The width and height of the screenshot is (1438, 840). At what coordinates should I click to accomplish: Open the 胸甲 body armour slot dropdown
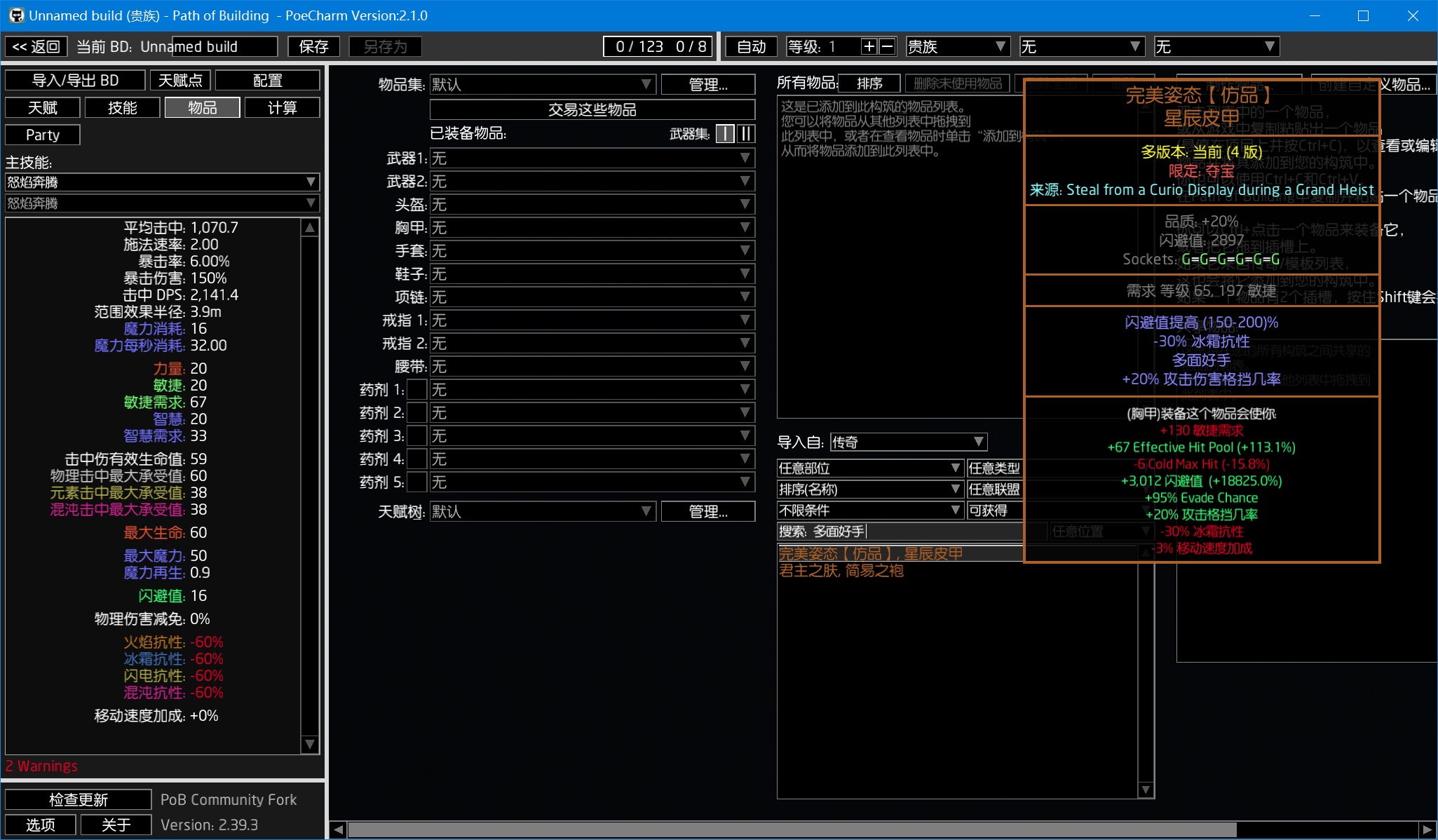tap(592, 228)
